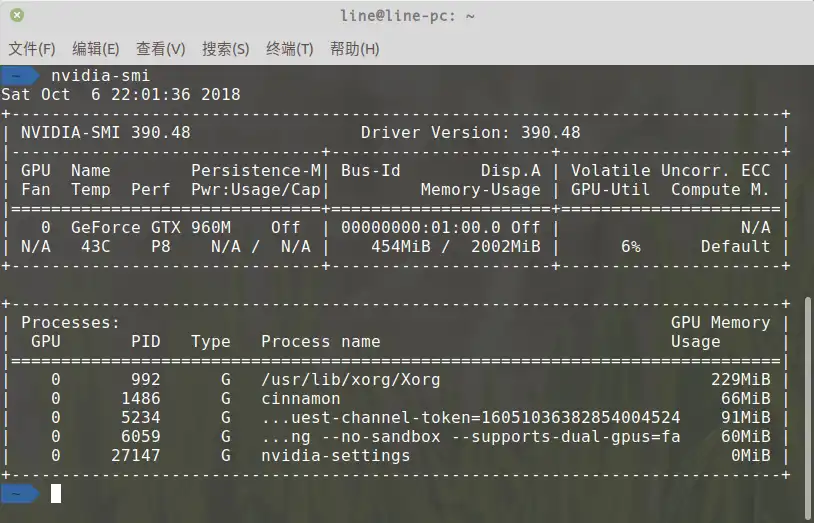Click the 91MiB memory usage value
Viewport: 814px width, 523px height.
point(745,418)
